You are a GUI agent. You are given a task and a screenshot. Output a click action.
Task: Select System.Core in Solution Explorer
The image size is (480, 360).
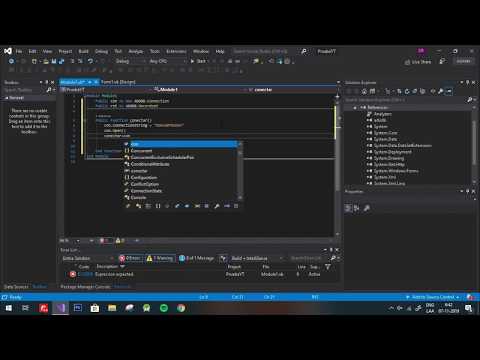385,133
